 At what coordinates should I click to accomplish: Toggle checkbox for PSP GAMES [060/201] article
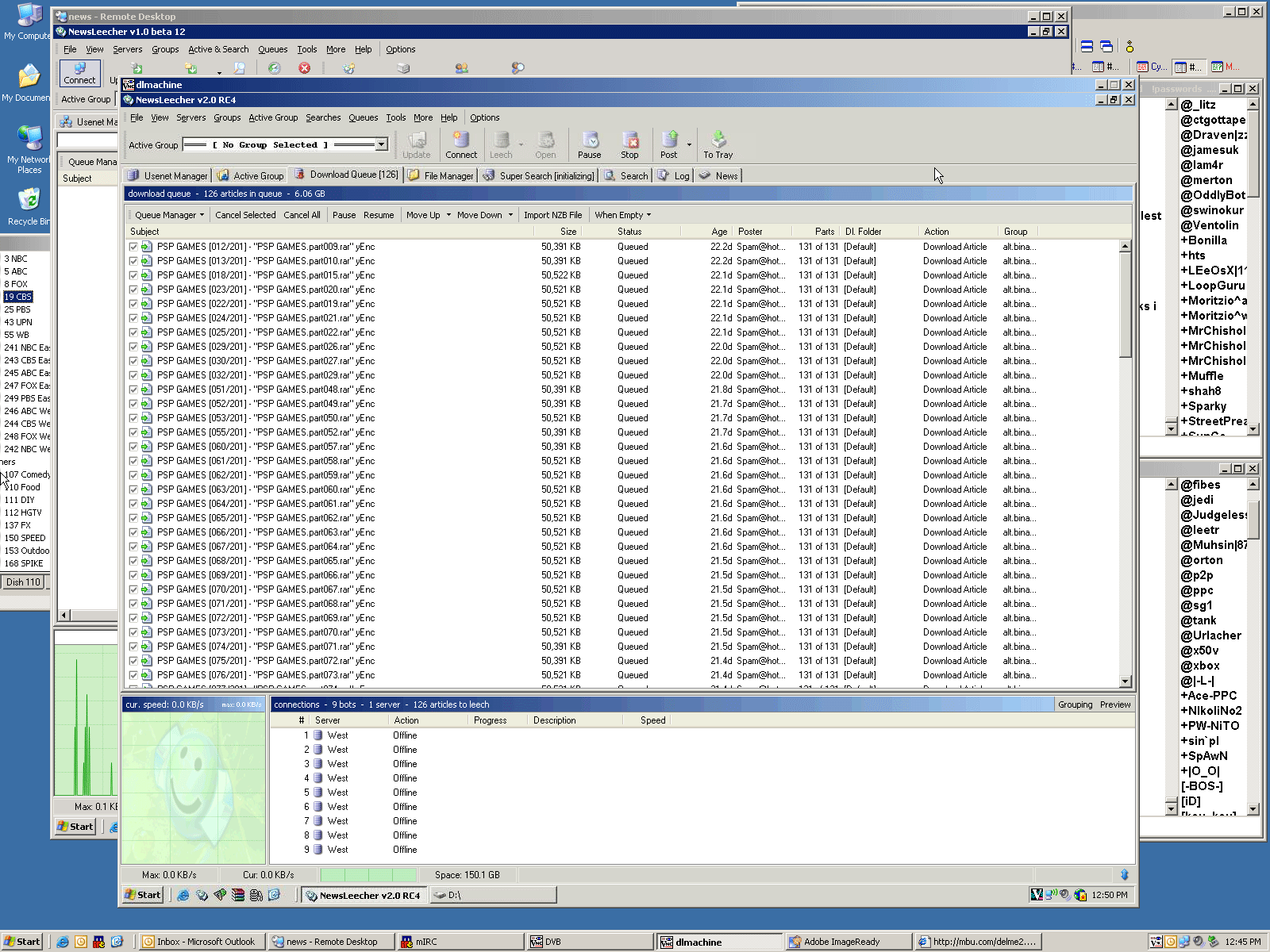tap(133, 447)
